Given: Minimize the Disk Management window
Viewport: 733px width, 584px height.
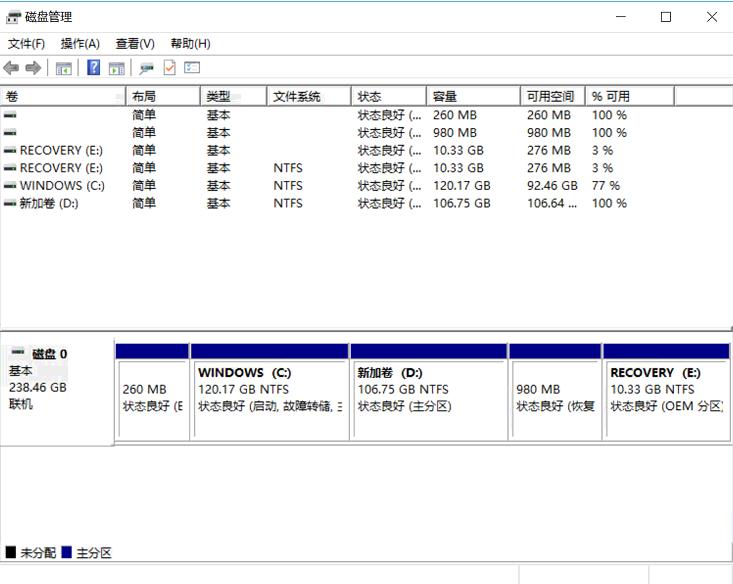Looking at the screenshot, I should 621,17.
